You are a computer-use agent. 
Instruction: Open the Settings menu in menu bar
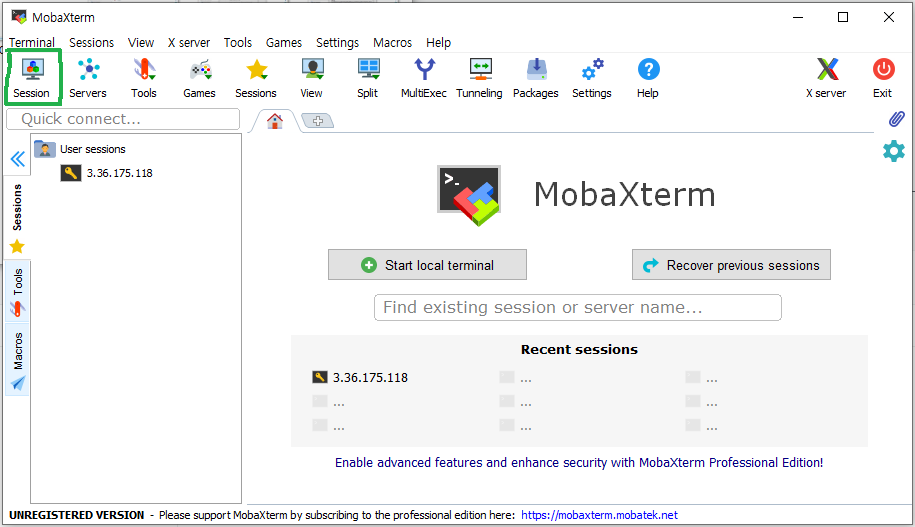pyautogui.click(x=337, y=43)
